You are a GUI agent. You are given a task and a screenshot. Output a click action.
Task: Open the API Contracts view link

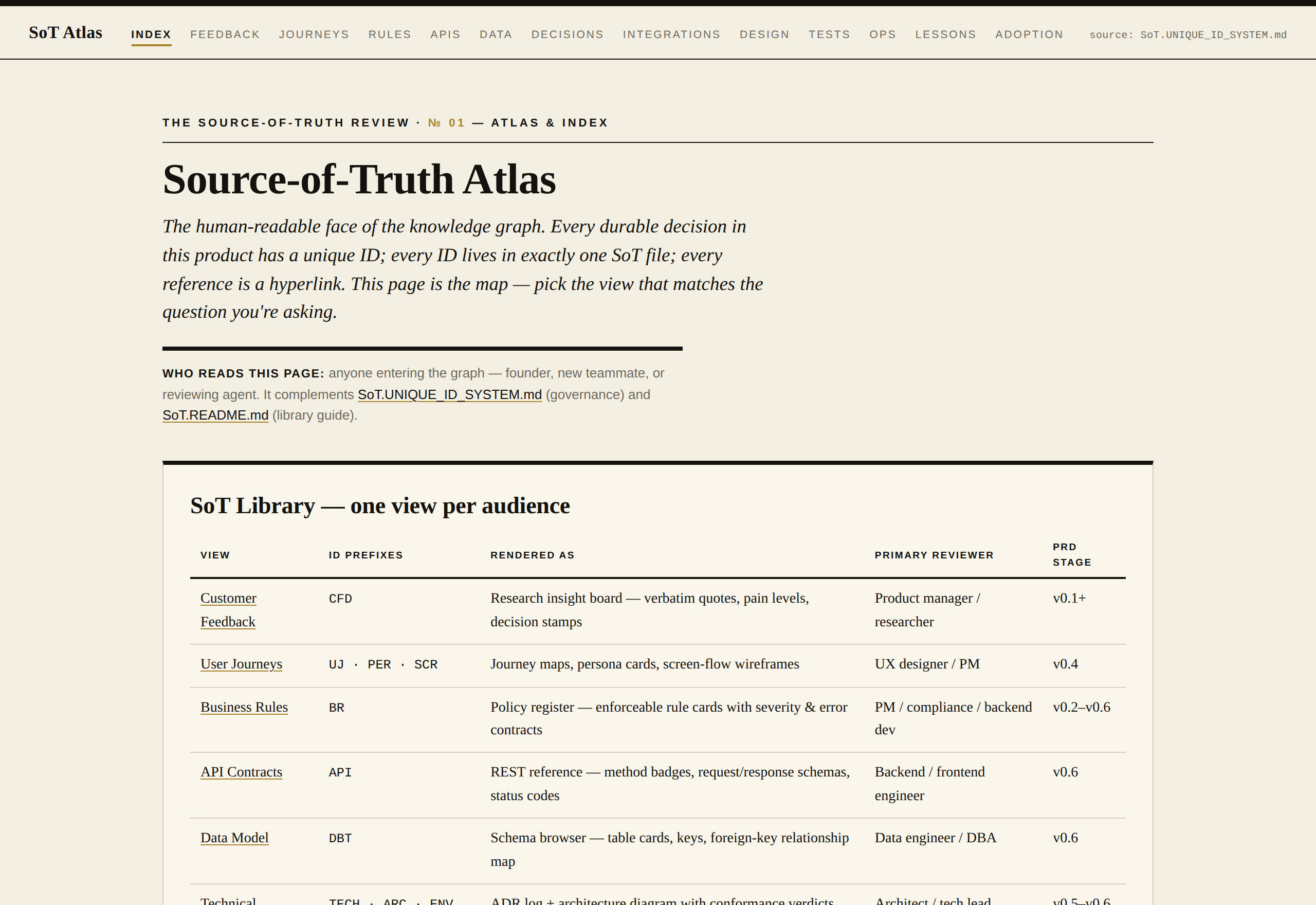point(242,772)
